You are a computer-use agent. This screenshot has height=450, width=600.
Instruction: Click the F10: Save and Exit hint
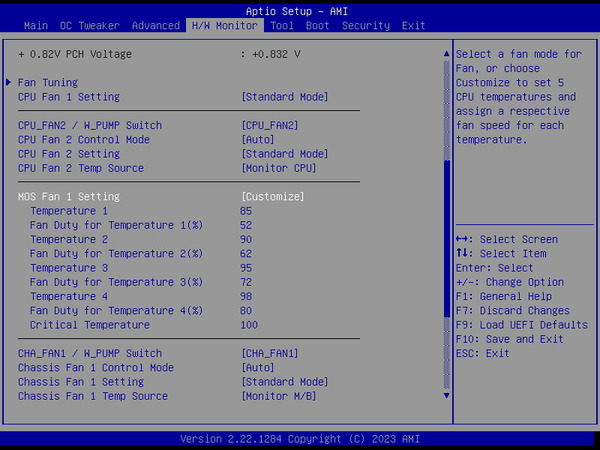pyautogui.click(x=509, y=339)
